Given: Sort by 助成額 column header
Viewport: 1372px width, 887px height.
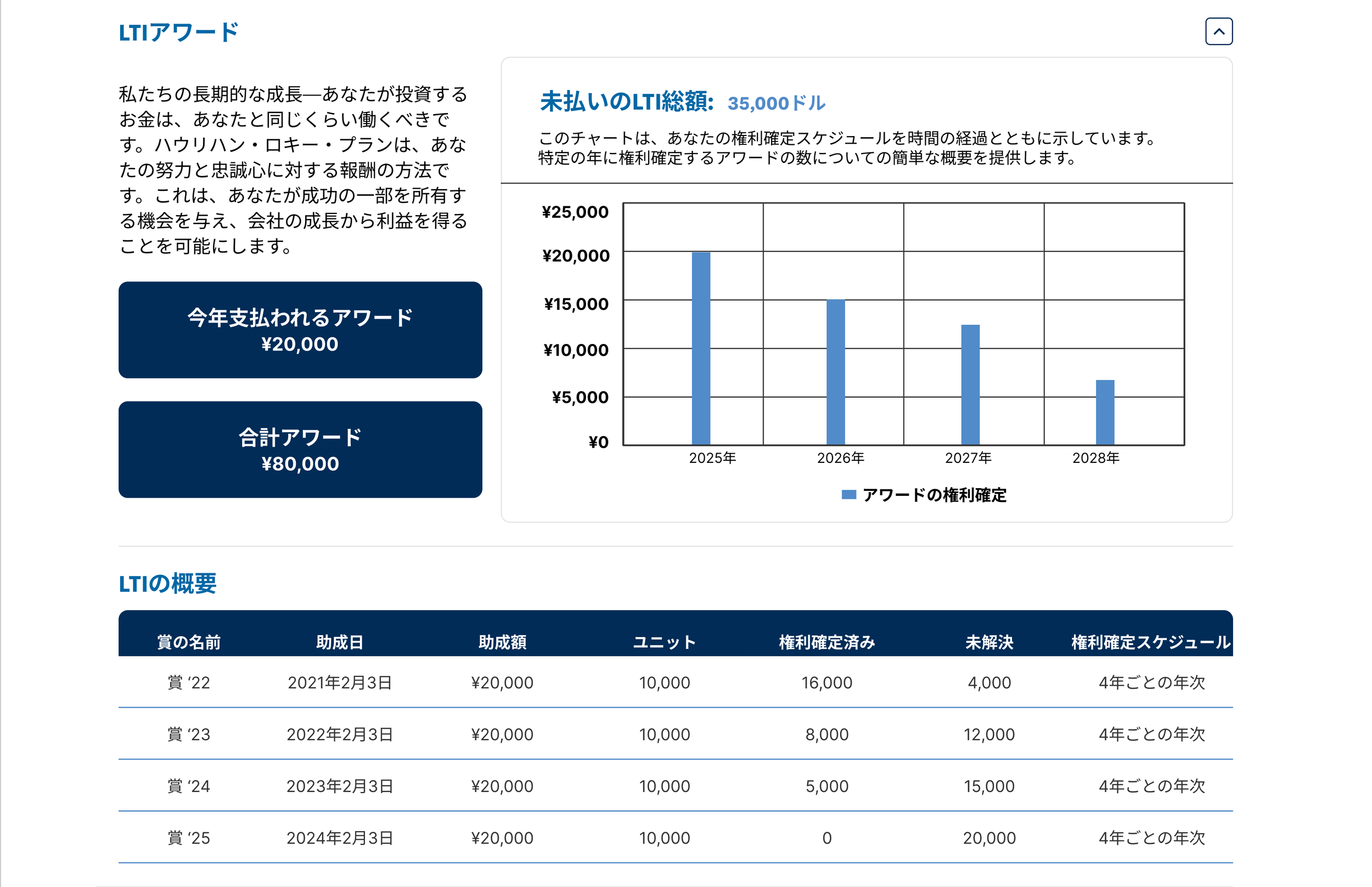Looking at the screenshot, I should (x=503, y=642).
